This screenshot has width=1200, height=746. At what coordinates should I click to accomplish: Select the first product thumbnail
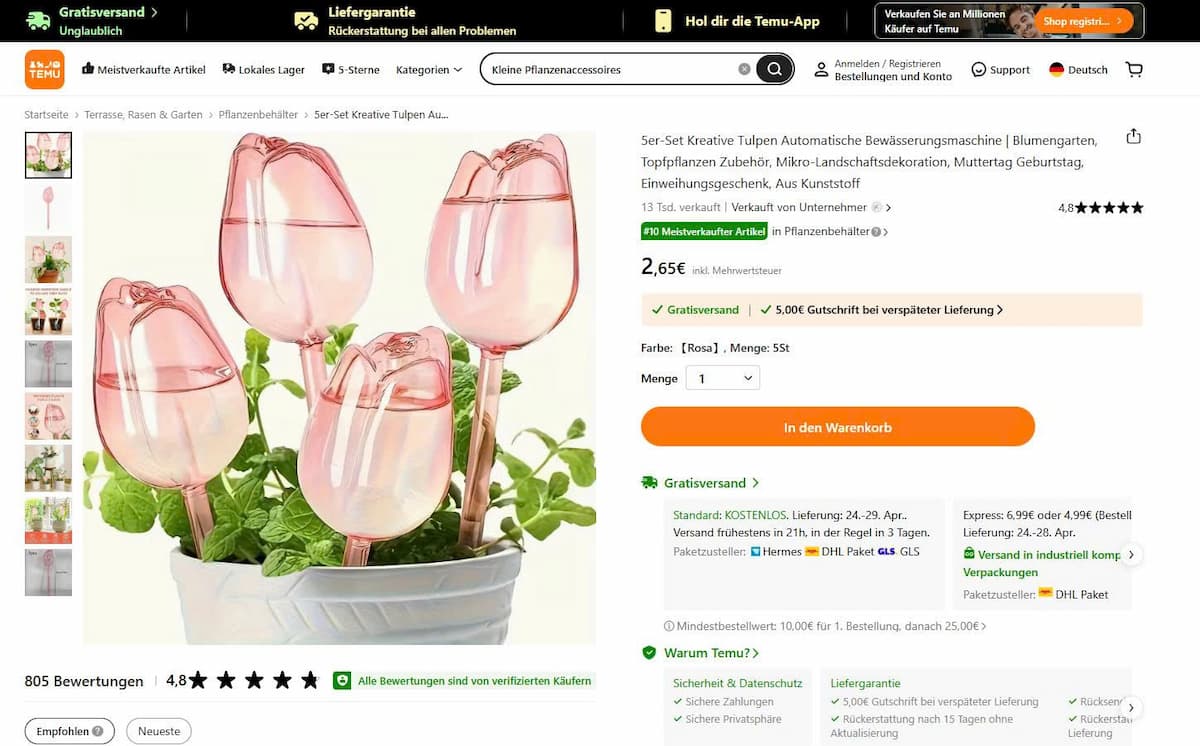point(48,155)
